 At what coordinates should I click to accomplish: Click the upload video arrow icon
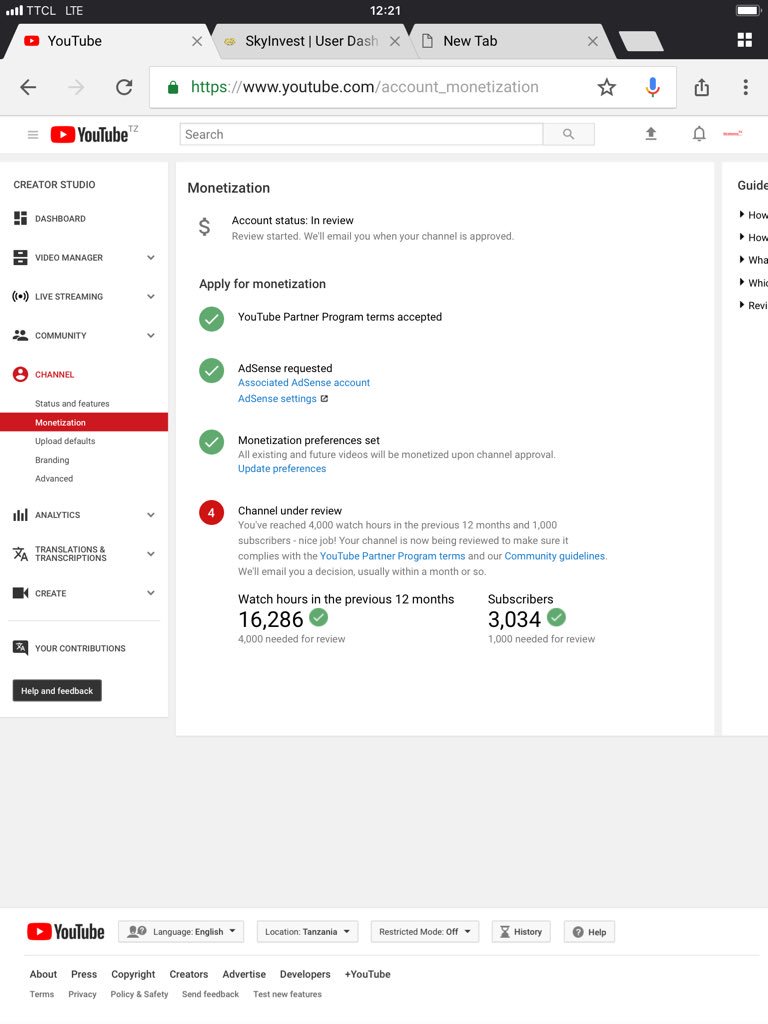[x=650, y=134]
